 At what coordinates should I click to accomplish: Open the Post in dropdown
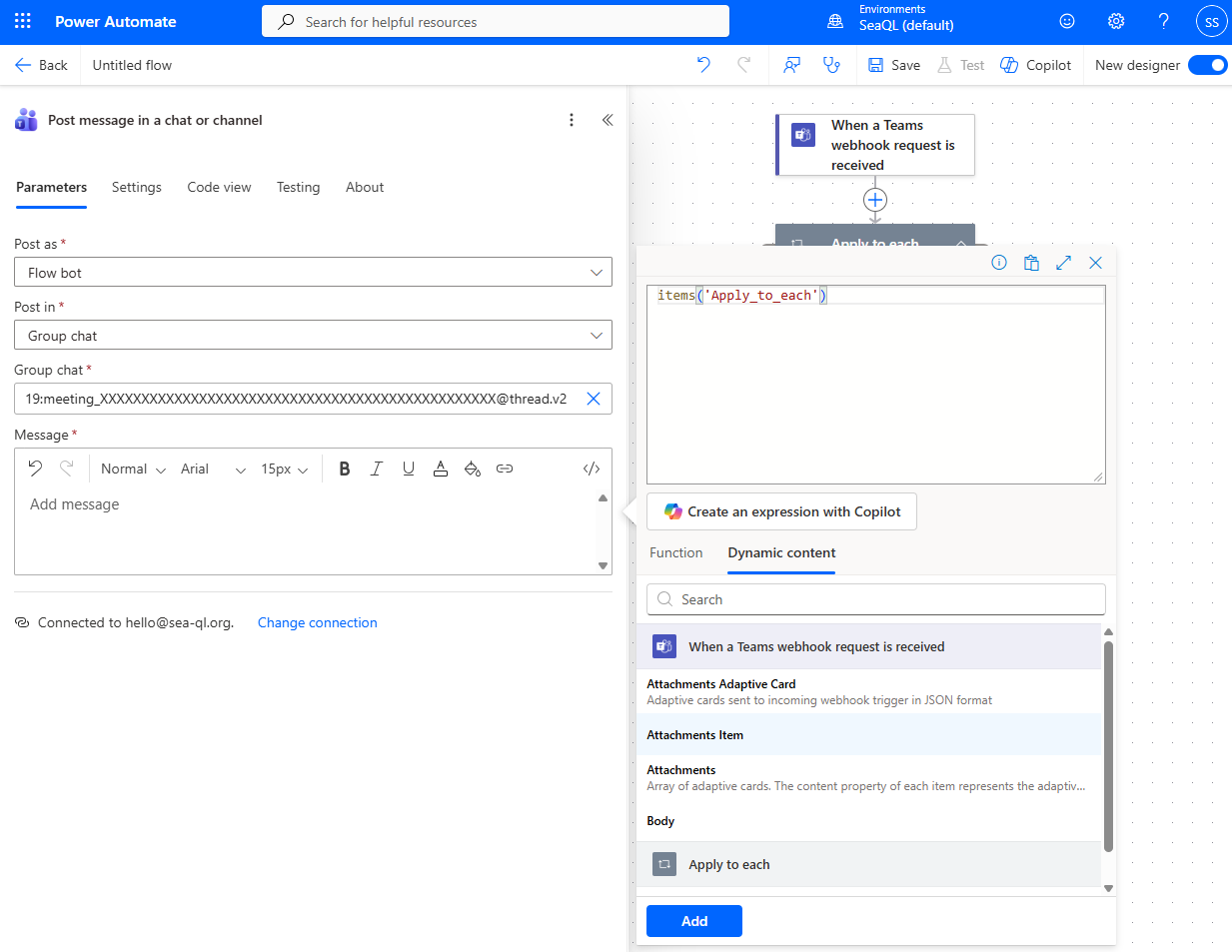(x=313, y=336)
